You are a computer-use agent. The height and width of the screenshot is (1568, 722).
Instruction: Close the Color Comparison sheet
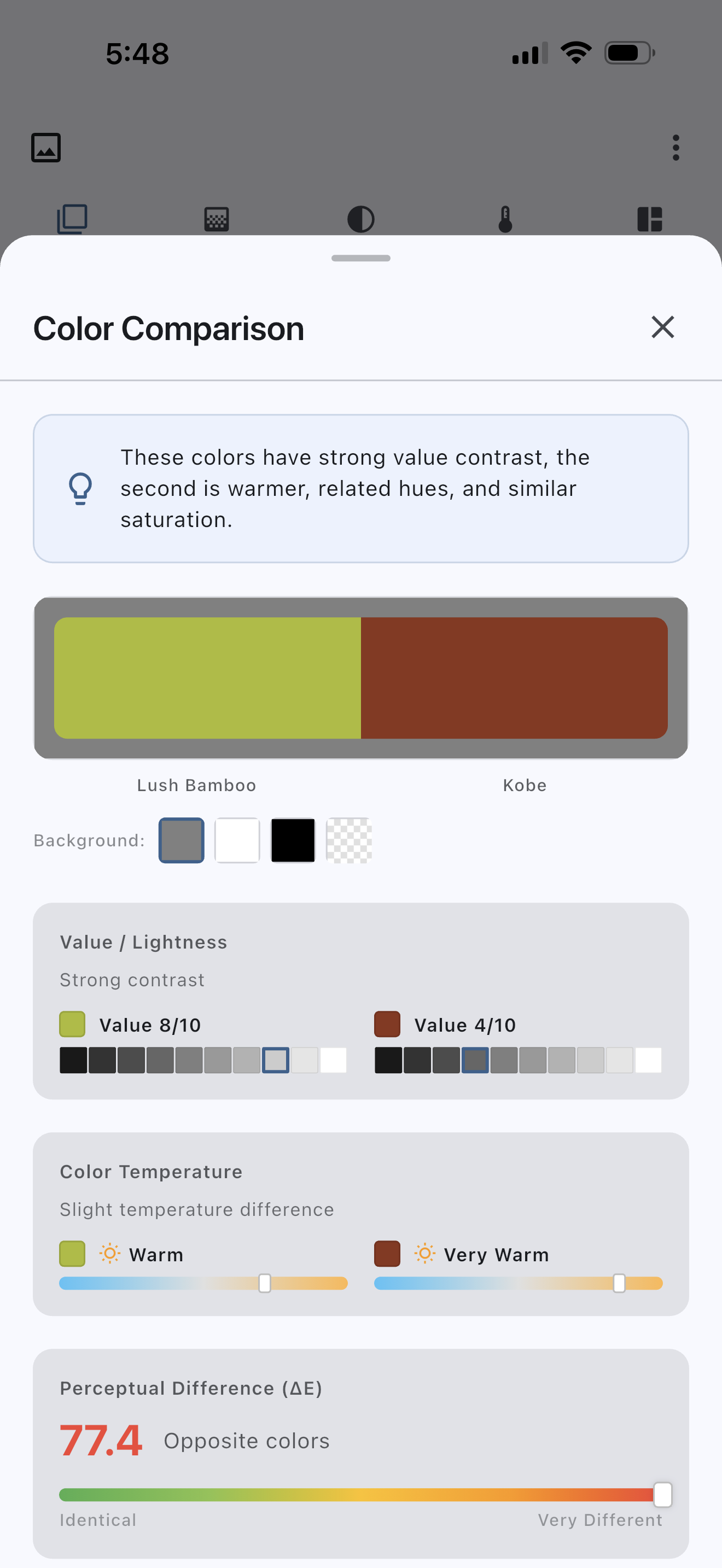point(662,327)
